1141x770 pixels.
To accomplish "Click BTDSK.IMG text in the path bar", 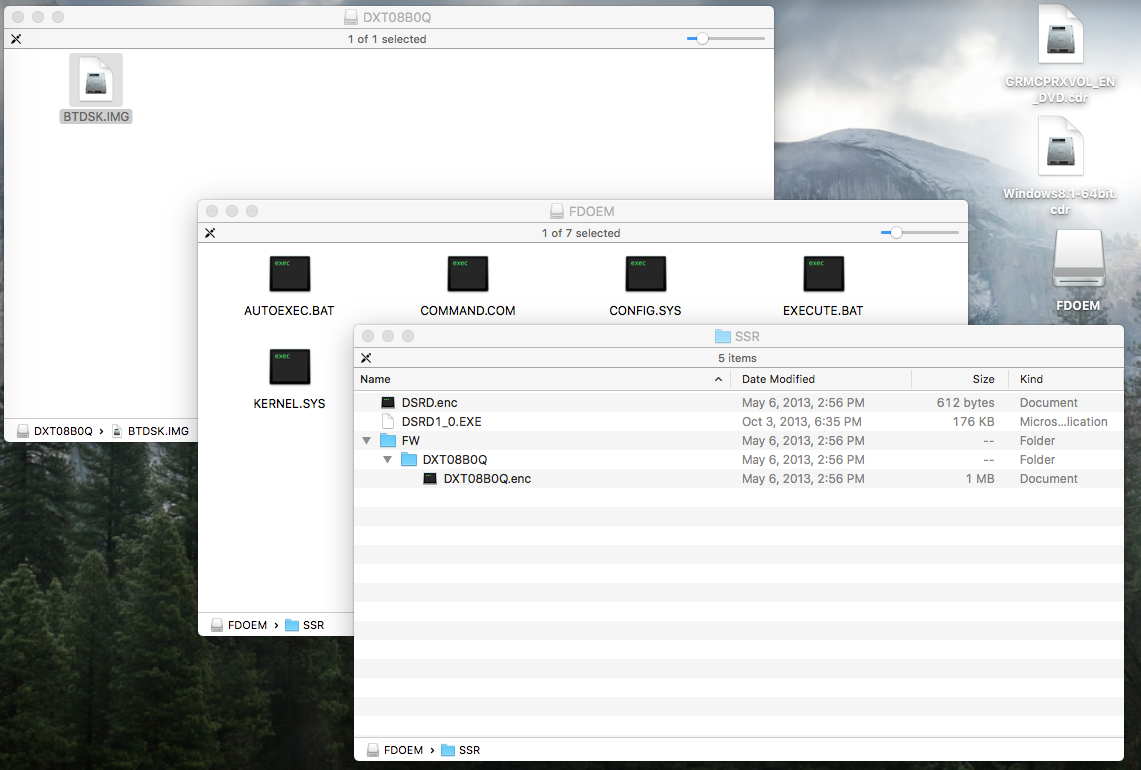I will tap(158, 431).
